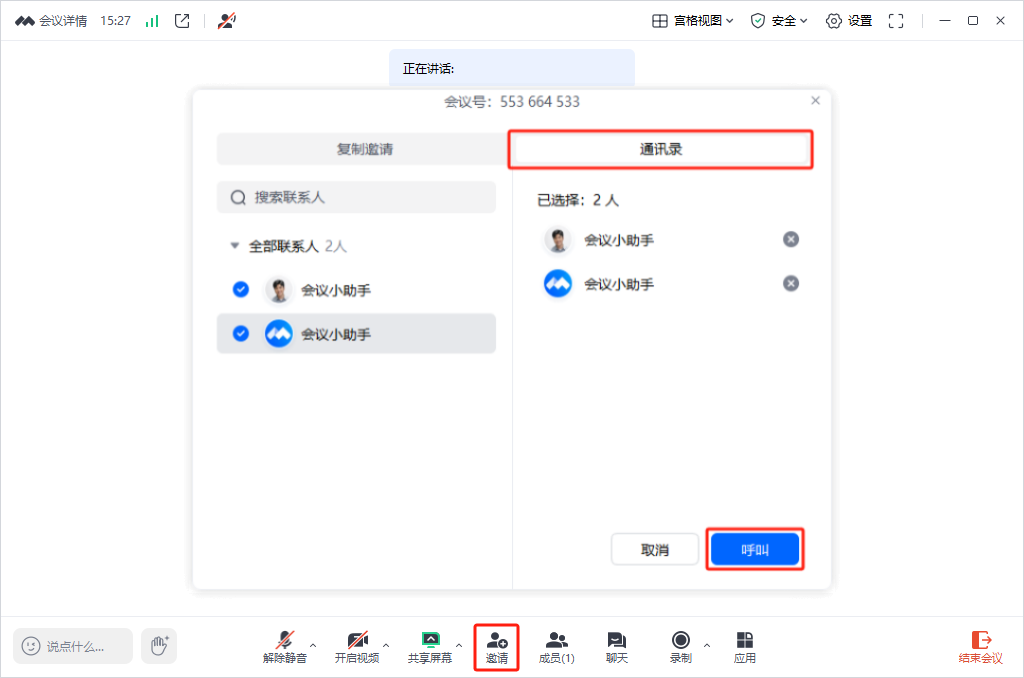Click the photo avatar in contact list
This screenshot has height=678, width=1024.
click(x=279, y=289)
